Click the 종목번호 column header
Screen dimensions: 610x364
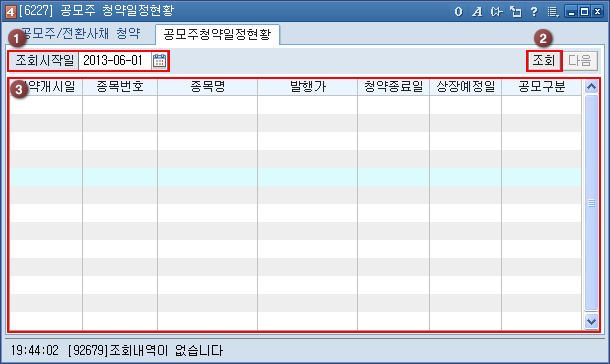tap(120, 87)
